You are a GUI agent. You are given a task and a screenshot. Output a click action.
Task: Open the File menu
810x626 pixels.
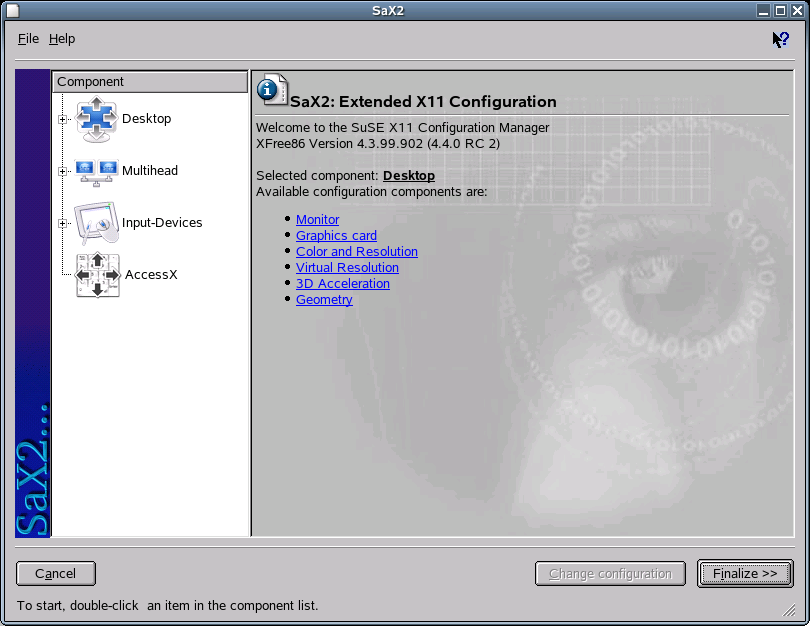coord(28,39)
